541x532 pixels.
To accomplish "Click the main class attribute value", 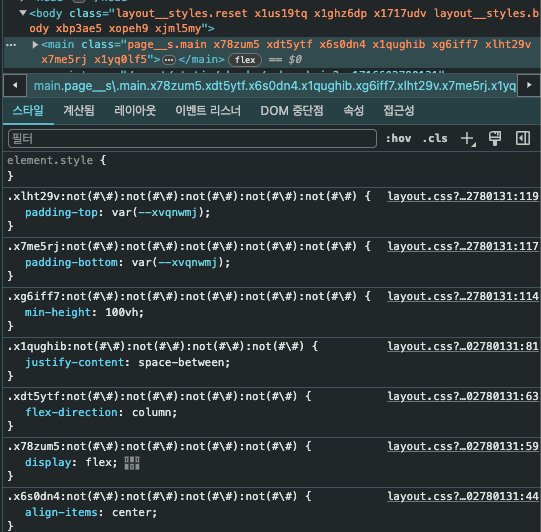I will [x=286, y=52].
